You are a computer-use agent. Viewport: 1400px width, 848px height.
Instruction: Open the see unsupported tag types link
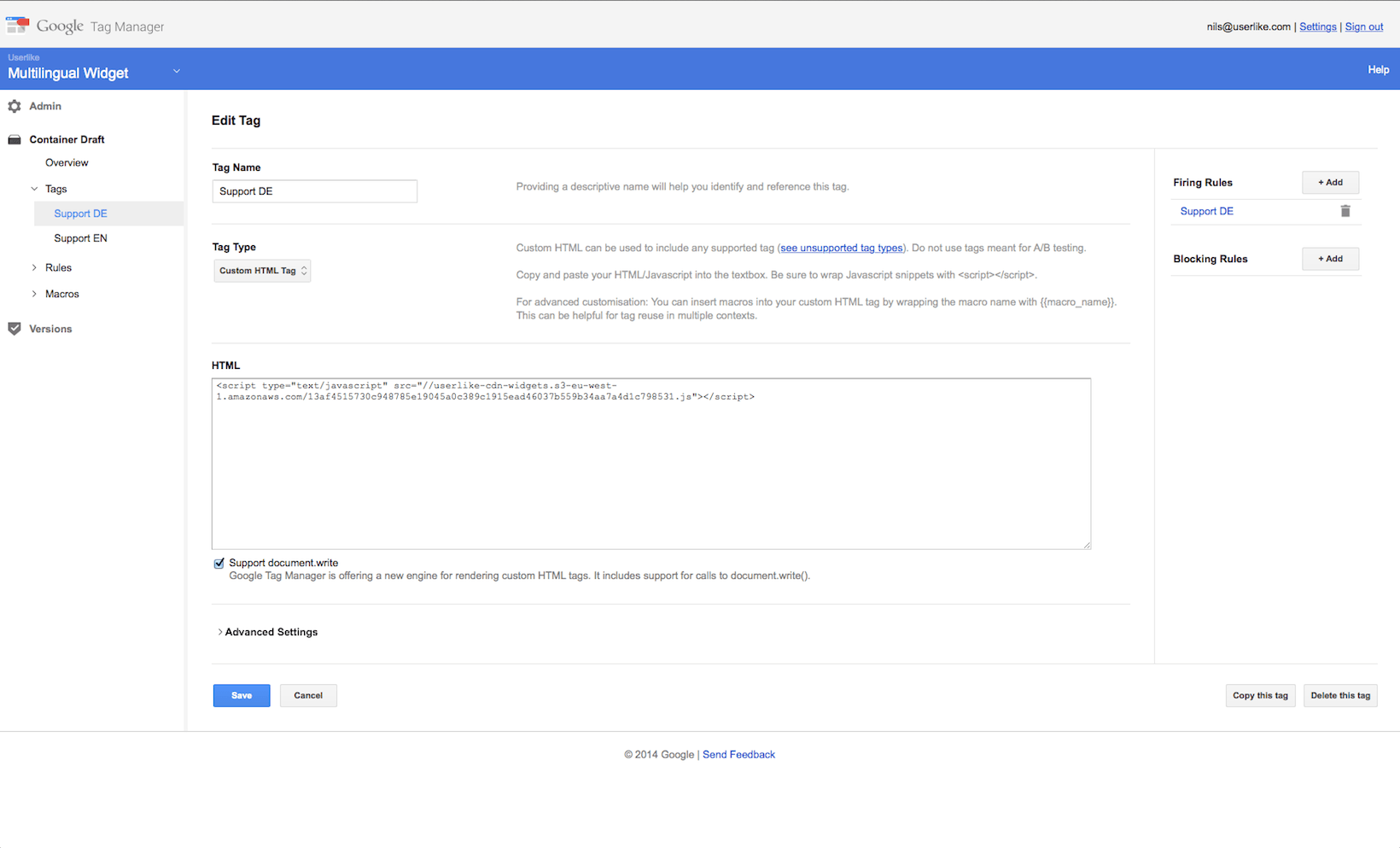pyautogui.click(x=842, y=248)
